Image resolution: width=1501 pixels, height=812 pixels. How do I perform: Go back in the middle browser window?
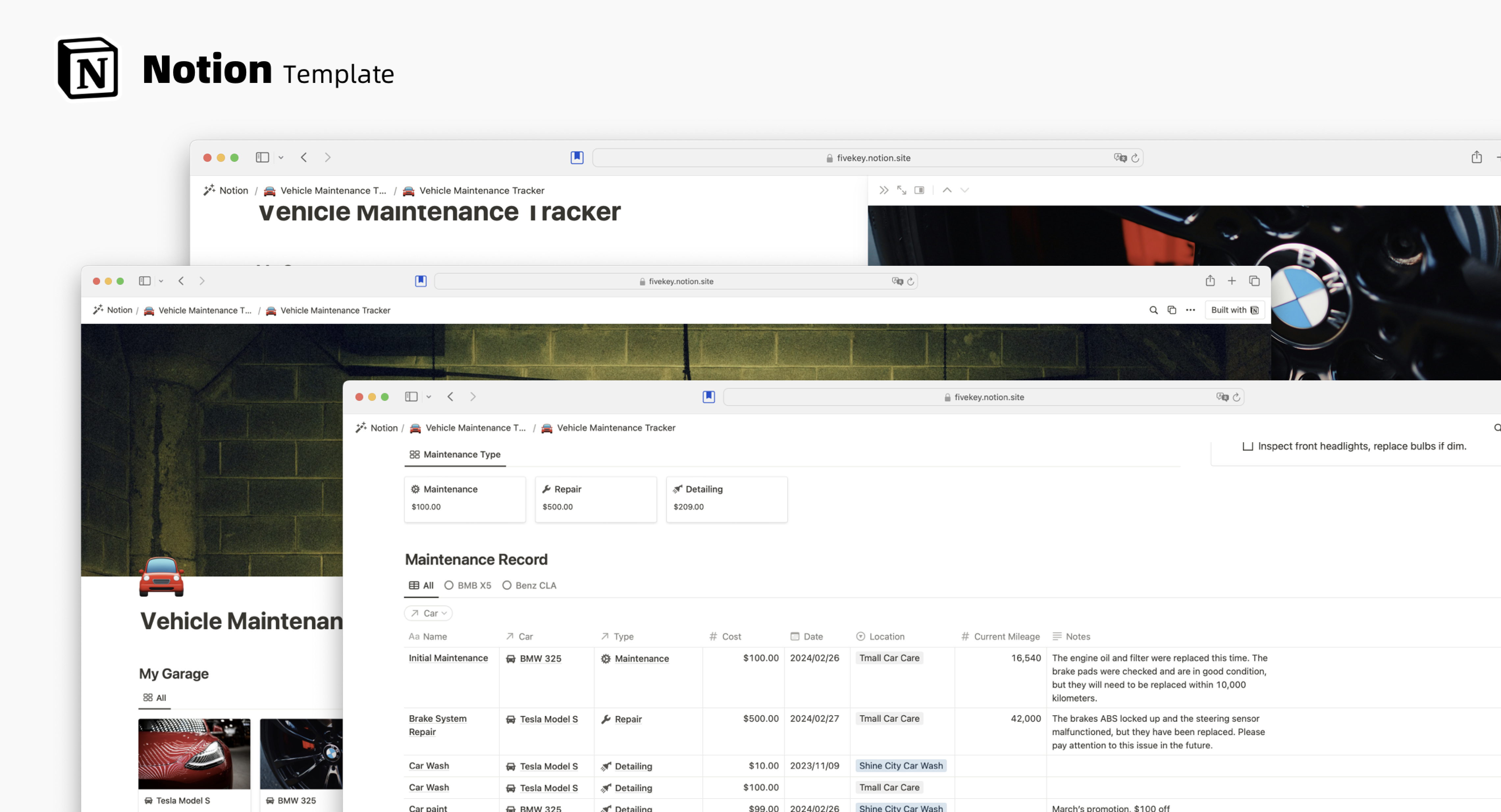[x=181, y=281]
